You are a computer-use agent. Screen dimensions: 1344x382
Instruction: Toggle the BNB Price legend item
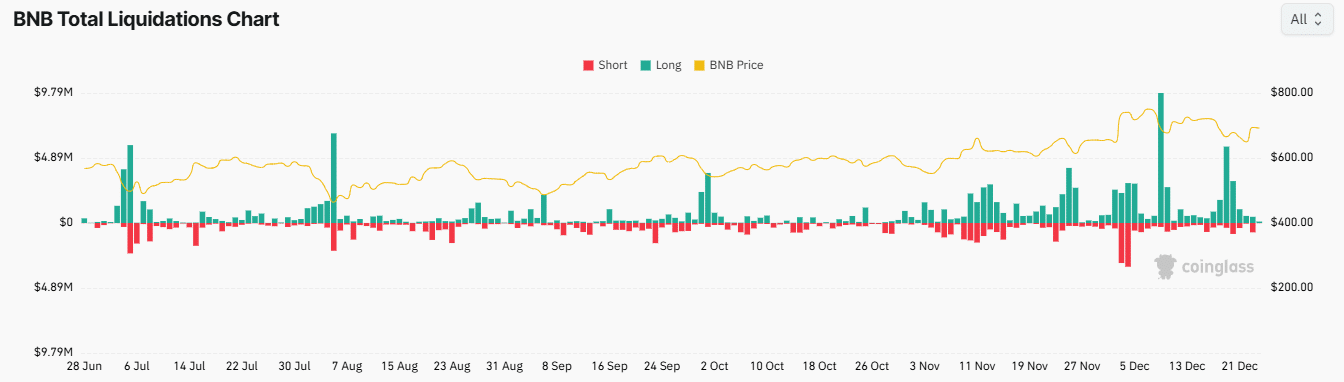728,65
